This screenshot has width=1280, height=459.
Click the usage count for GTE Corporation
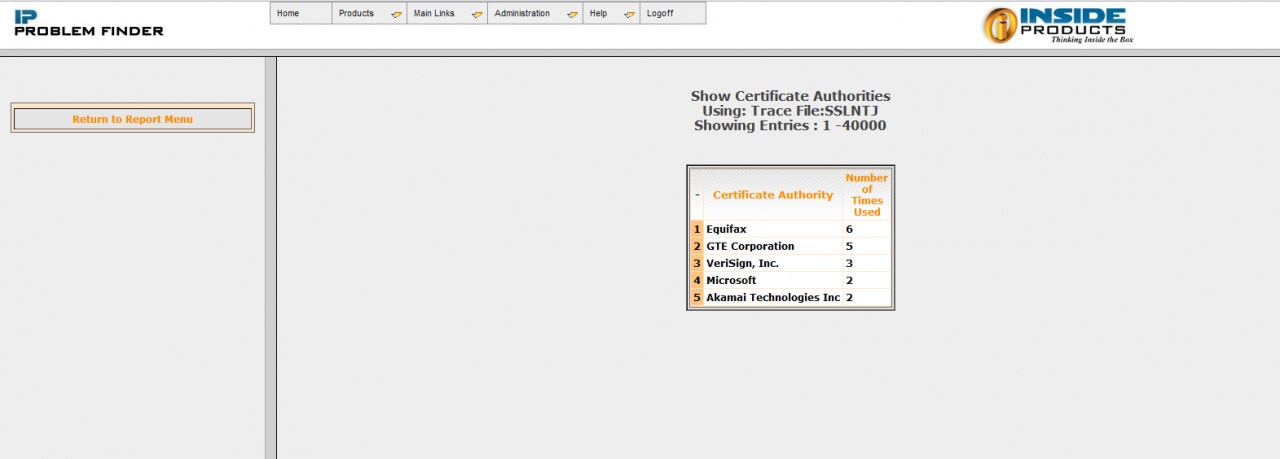pos(849,246)
